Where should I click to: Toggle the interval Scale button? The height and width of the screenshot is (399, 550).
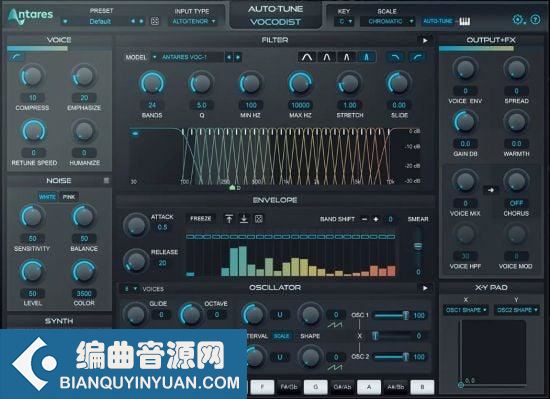pos(281,336)
